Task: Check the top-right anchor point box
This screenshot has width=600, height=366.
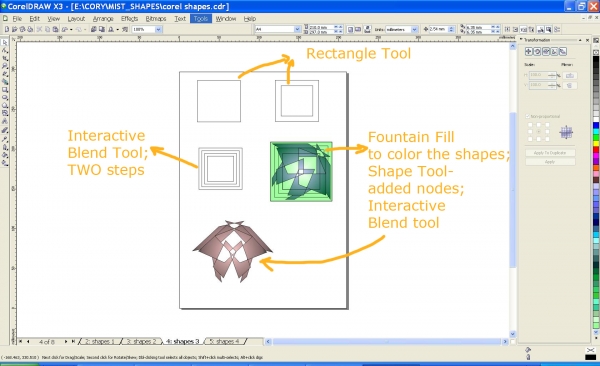Action: [548, 124]
